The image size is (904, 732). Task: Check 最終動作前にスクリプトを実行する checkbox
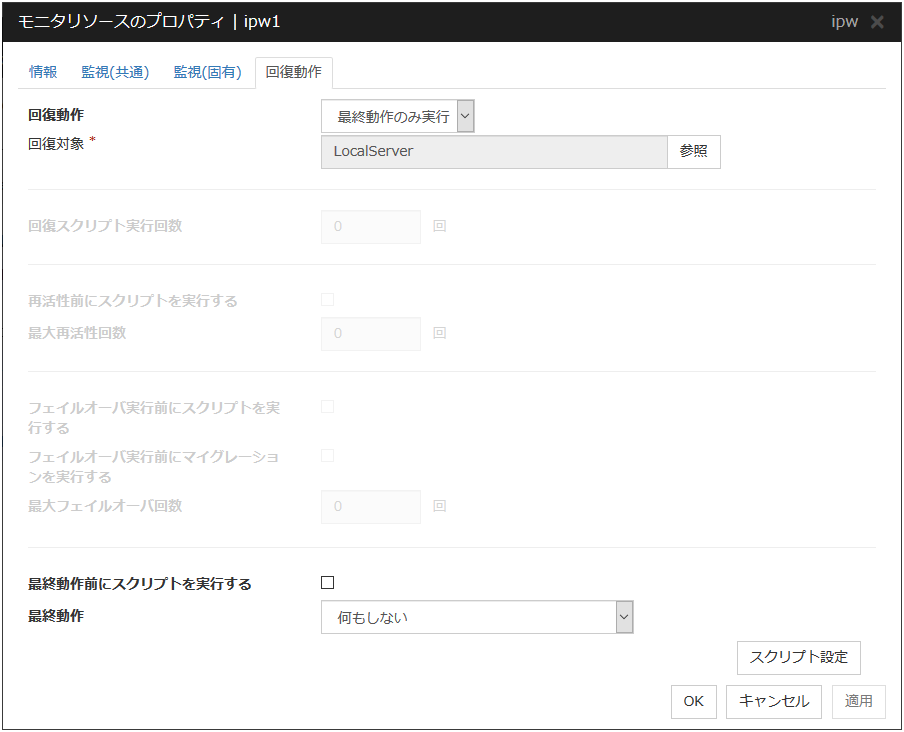327,583
